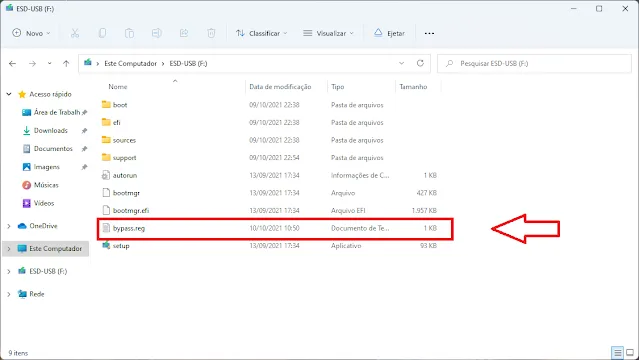
Task: Click the efi folder icon
Action: coord(106,122)
